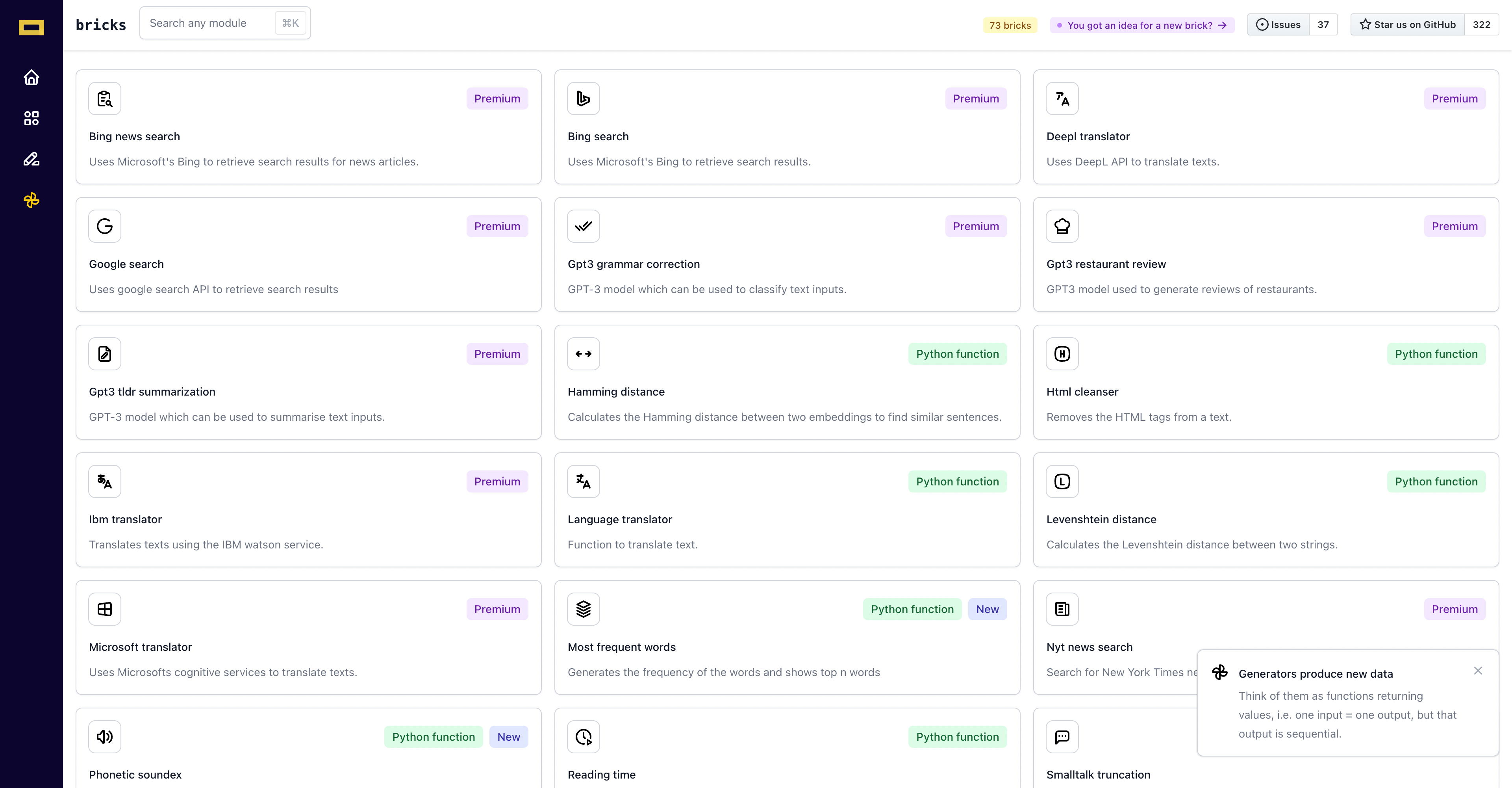1512x788 pixels.
Task: Select the yellow generators pinwheel sidebar icon
Action: tap(31, 200)
